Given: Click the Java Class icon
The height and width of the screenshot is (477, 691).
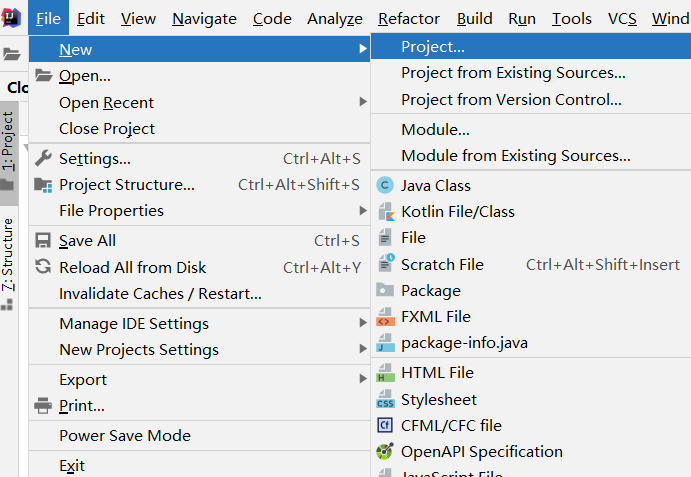Looking at the screenshot, I should [x=385, y=186].
